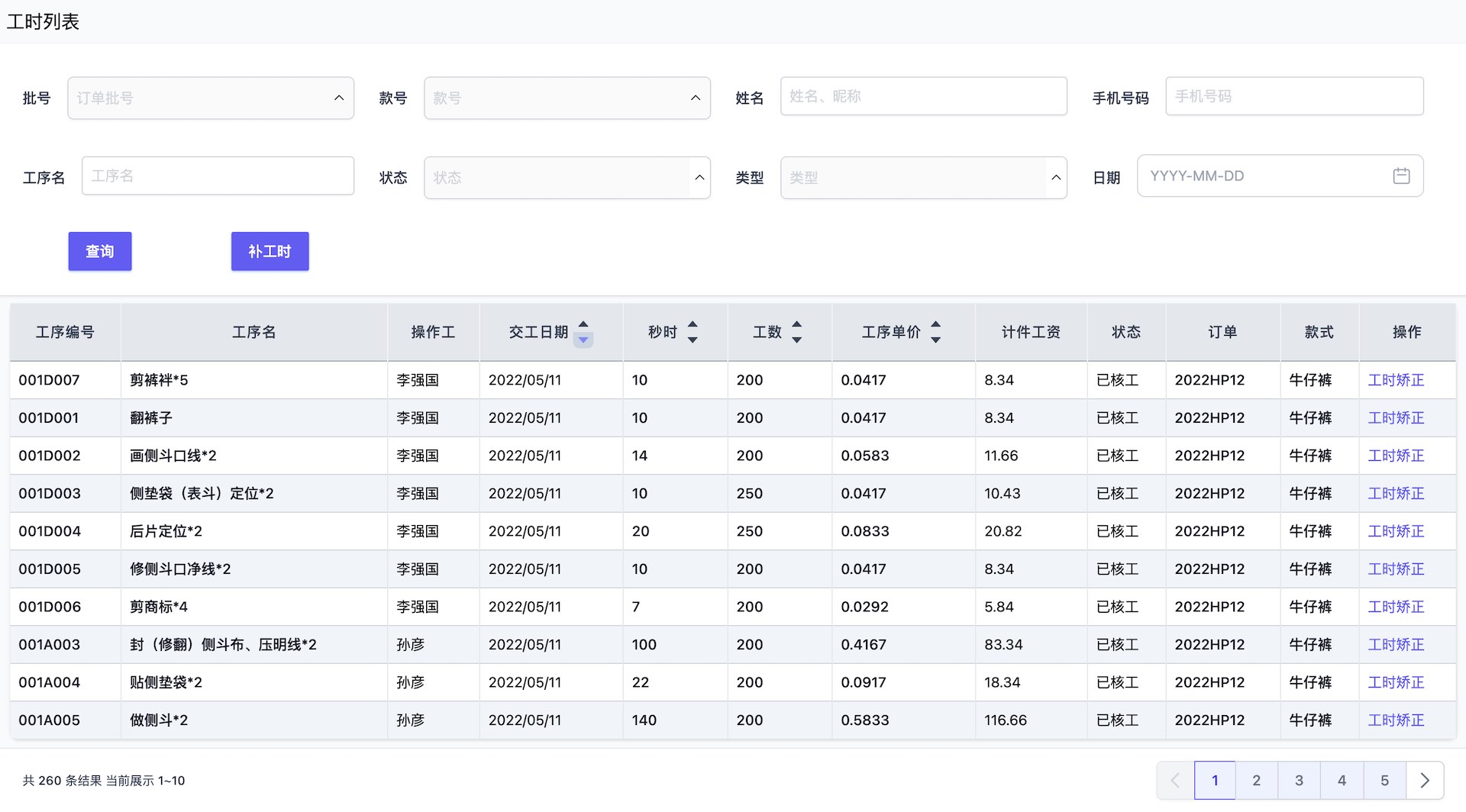
Task: Click the 姓名 name input field
Action: click(923, 95)
